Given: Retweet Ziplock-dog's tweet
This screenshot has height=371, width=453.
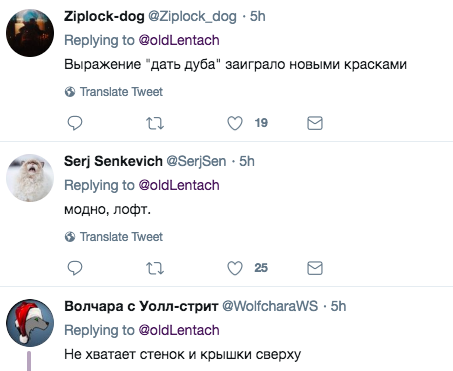Looking at the screenshot, I should (x=155, y=123).
